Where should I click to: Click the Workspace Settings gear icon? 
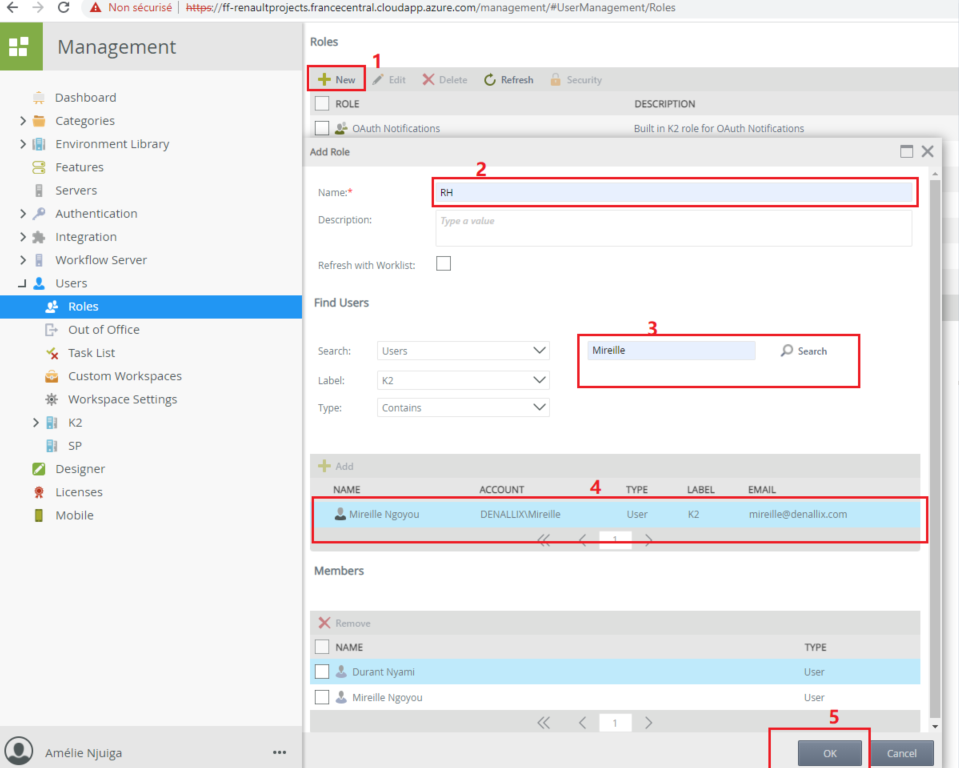click(x=52, y=399)
